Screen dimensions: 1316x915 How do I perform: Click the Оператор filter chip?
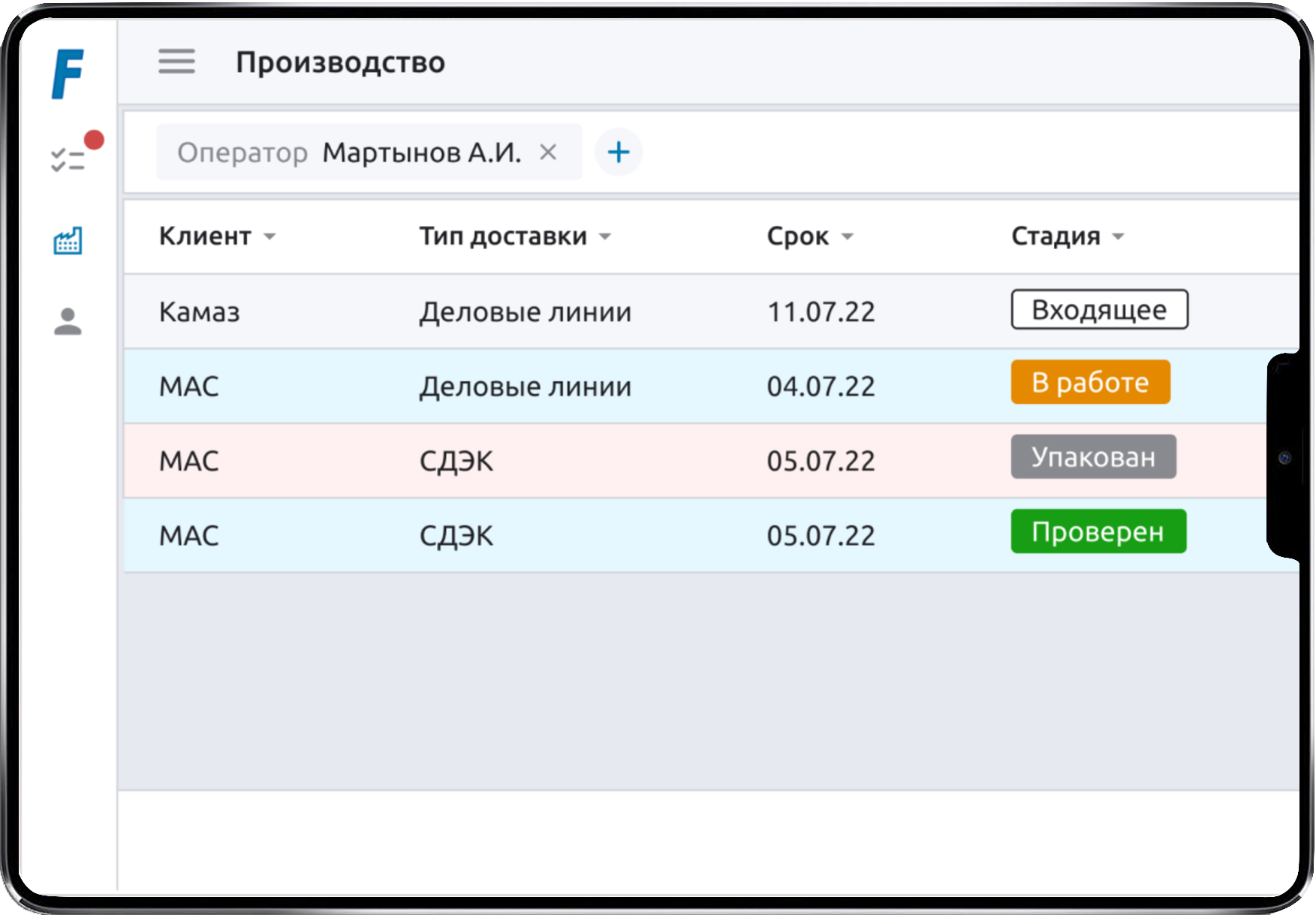pos(242,152)
